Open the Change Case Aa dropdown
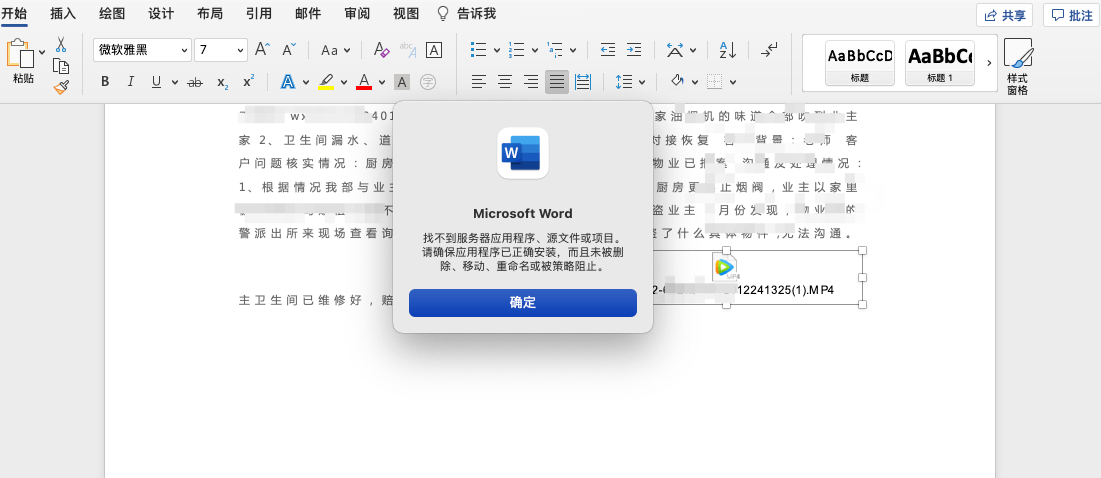The image size is (1101, 478). 336,50
